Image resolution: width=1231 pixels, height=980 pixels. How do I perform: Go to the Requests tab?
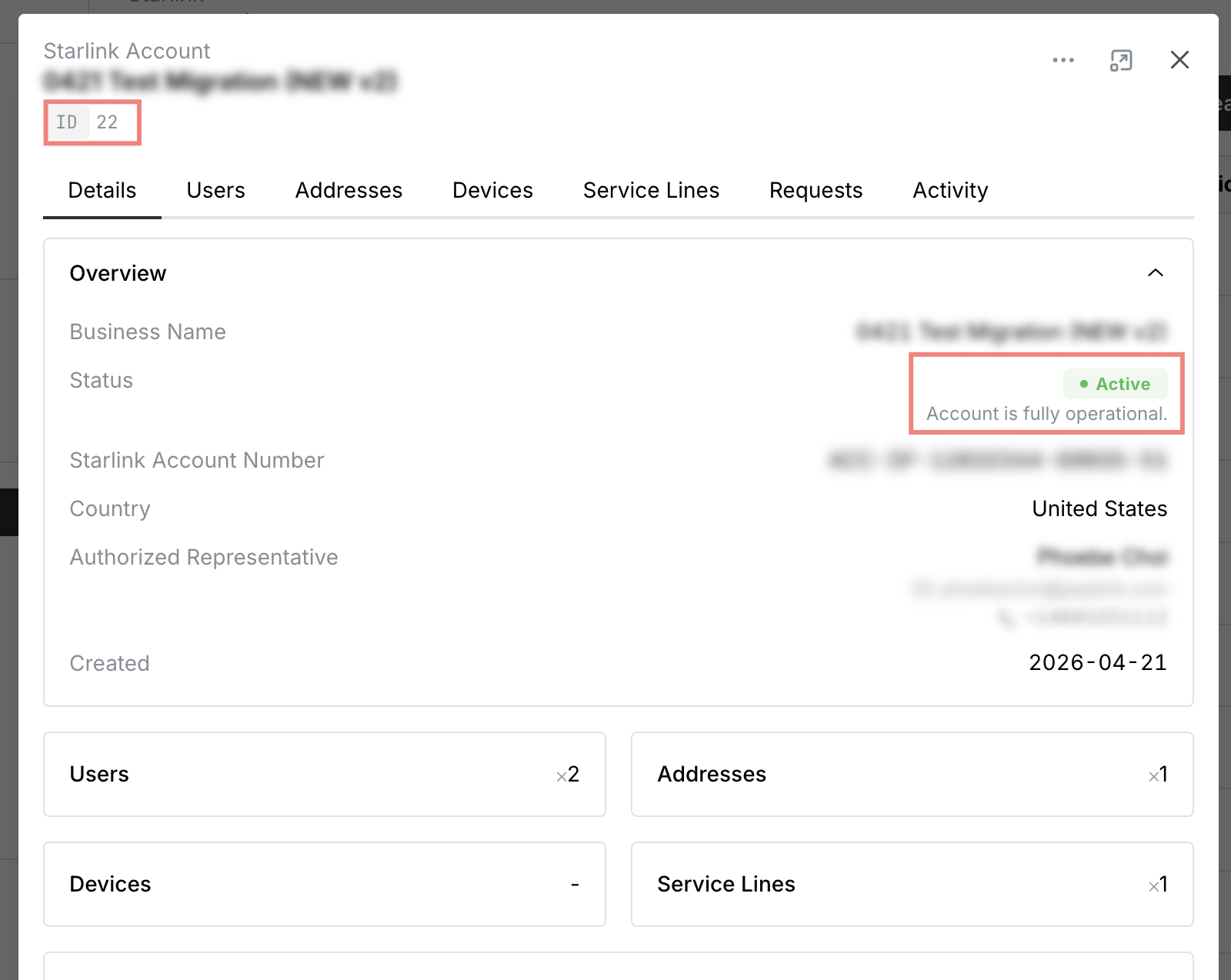click(816, 190)
